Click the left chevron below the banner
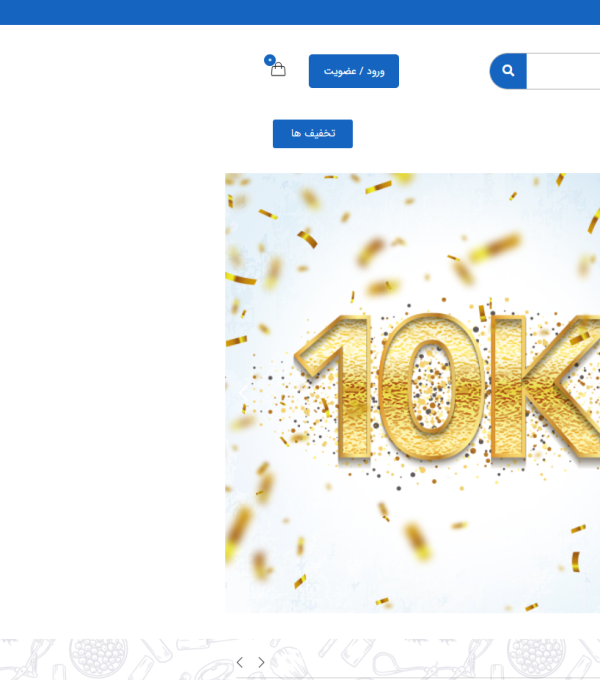The image size is (600, 680). 240,662
